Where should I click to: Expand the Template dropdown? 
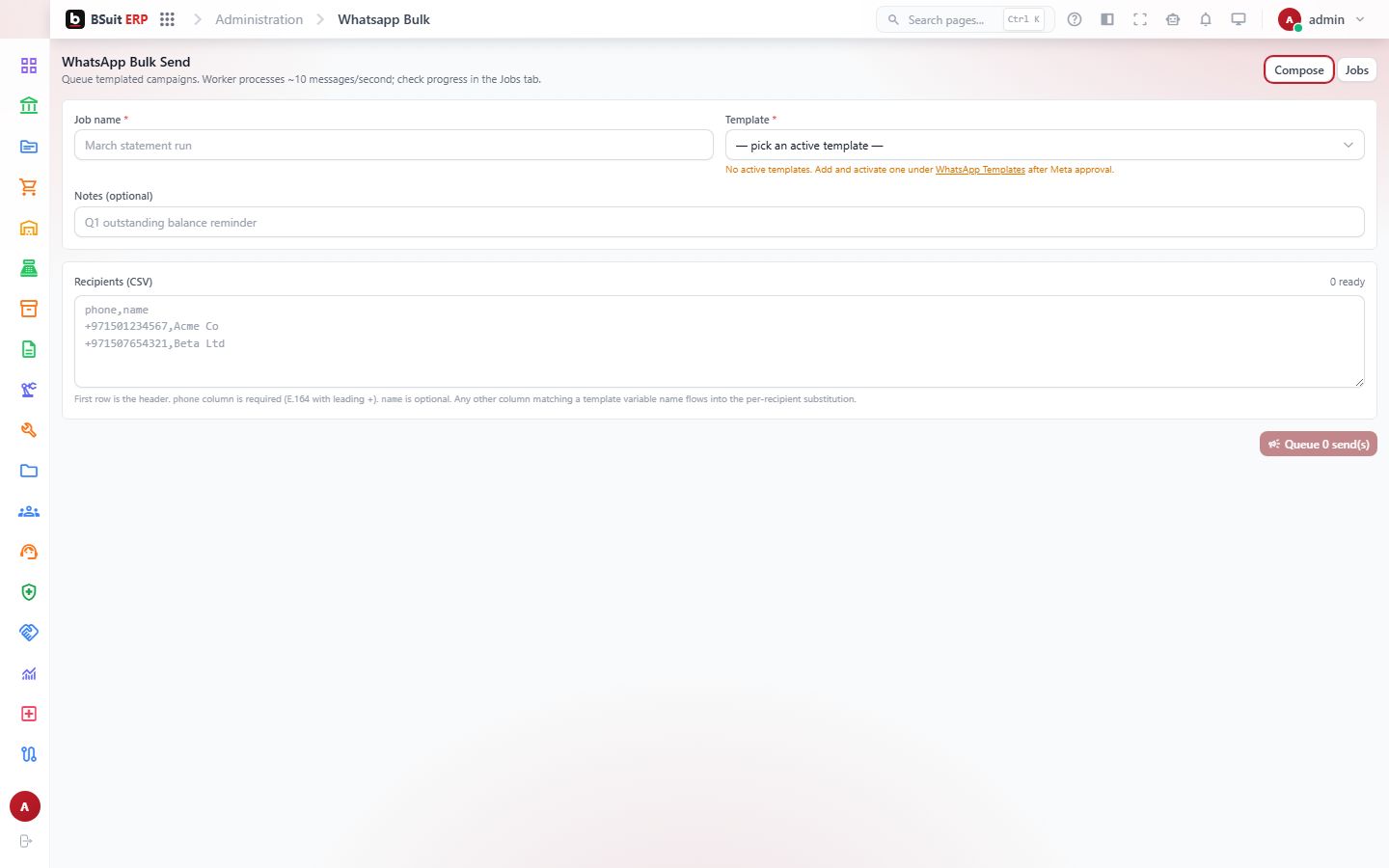pos(1045,145)
